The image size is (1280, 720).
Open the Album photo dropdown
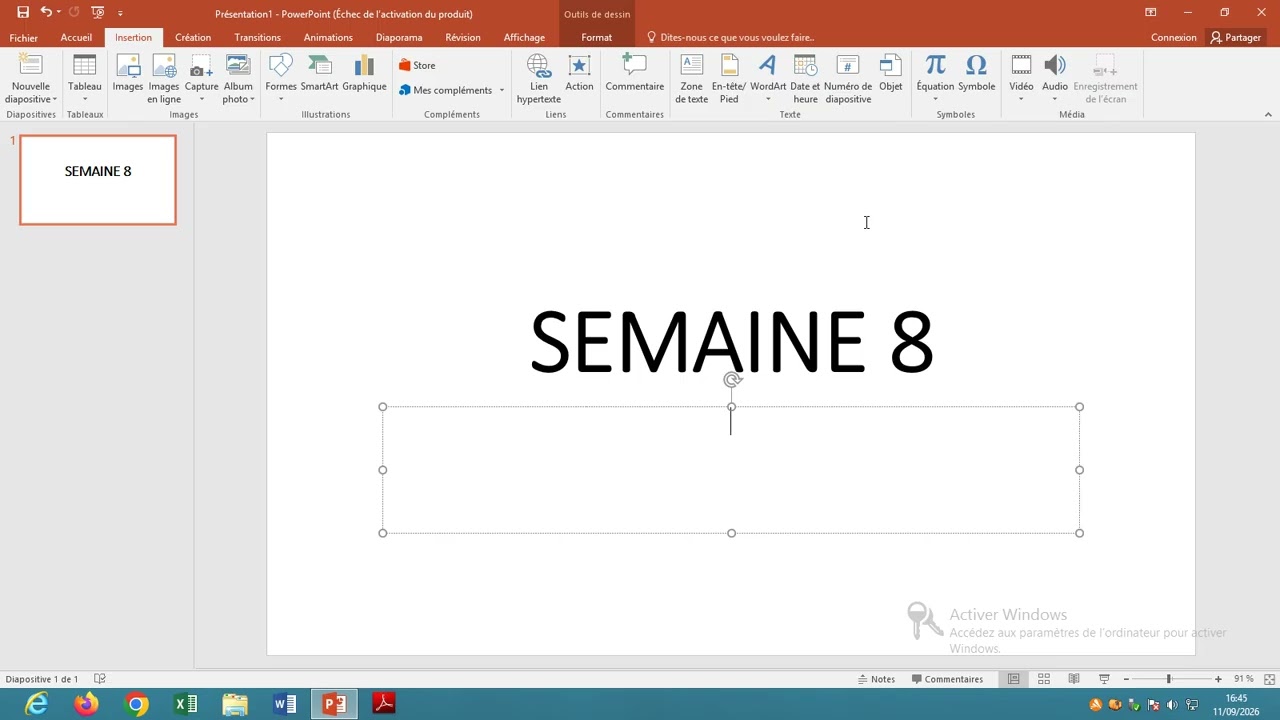pyautogui.click(x=238, y=93)
